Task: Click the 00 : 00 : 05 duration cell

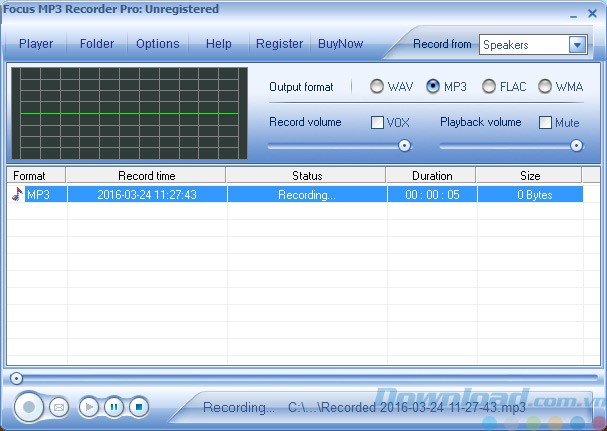Action: click(x=432, y=194)
